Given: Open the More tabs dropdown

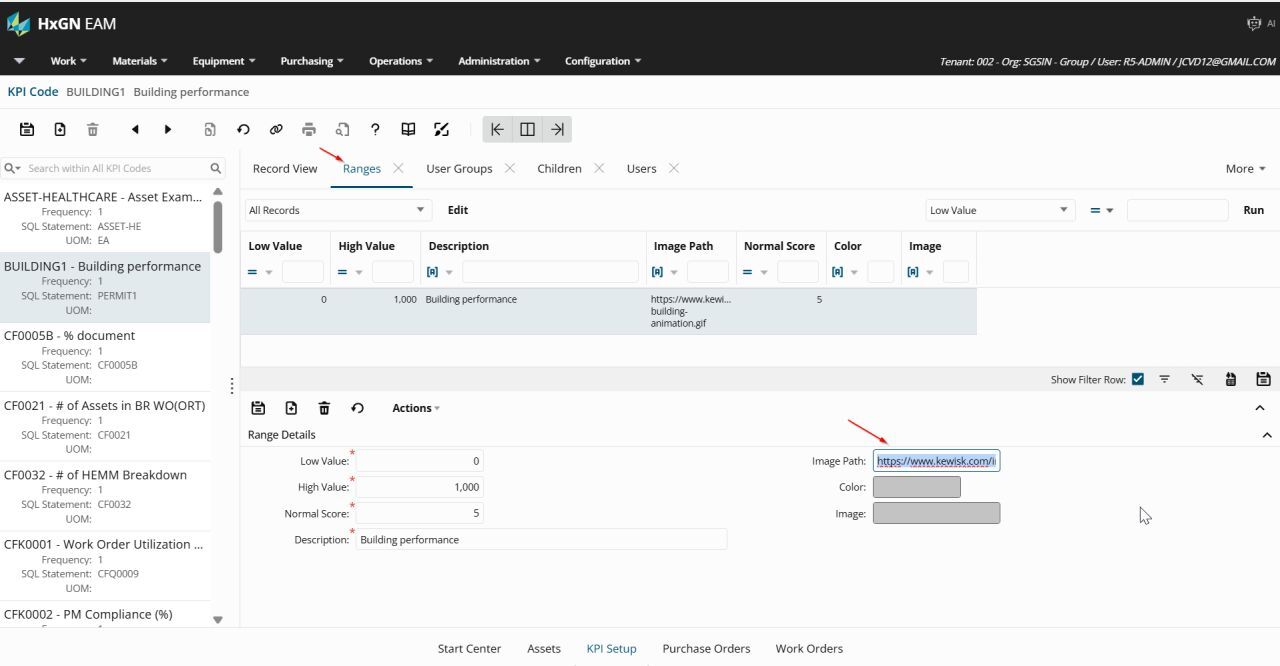Looking at the screenshot, I should (x=1245, y=169).
